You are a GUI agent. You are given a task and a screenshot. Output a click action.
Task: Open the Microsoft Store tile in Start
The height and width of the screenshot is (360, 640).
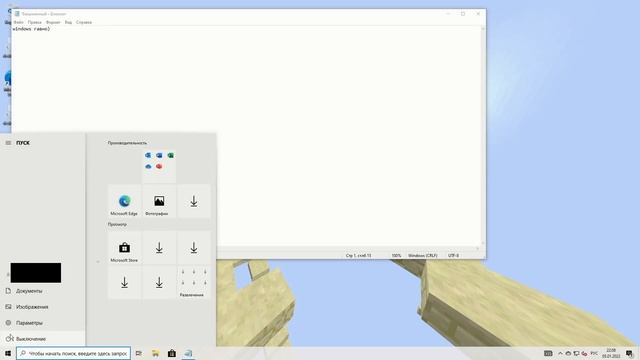(x=124, y=248)
